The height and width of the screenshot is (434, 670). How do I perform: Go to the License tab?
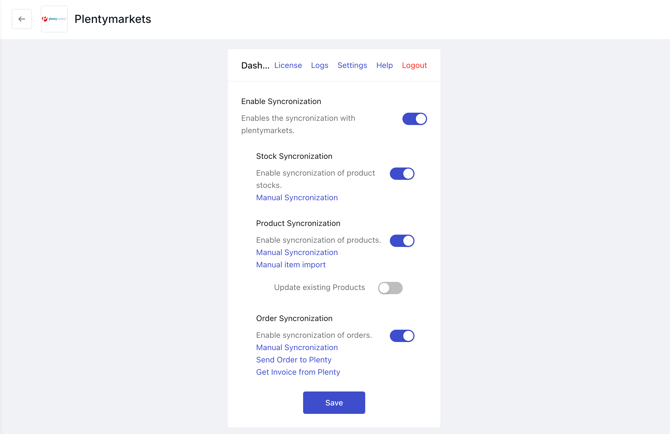[288, 65]
